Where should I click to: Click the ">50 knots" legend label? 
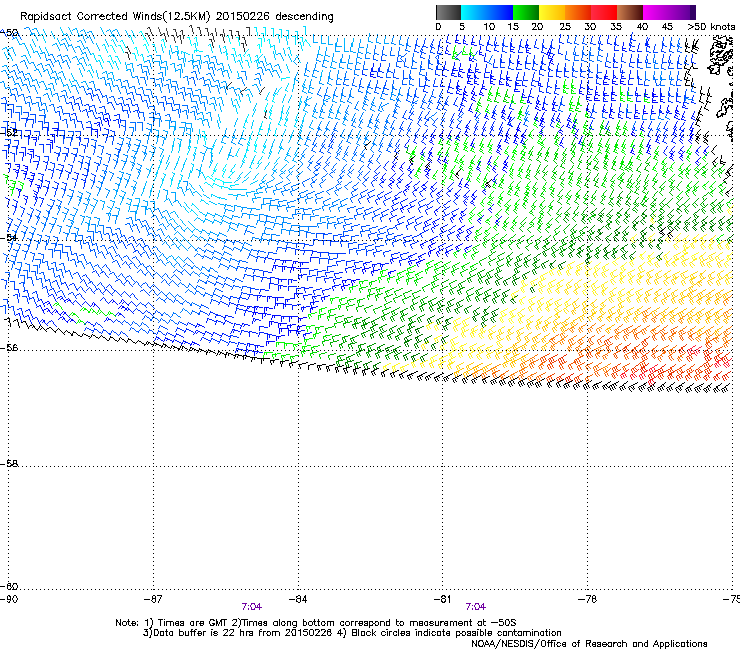tap(711, 27)
